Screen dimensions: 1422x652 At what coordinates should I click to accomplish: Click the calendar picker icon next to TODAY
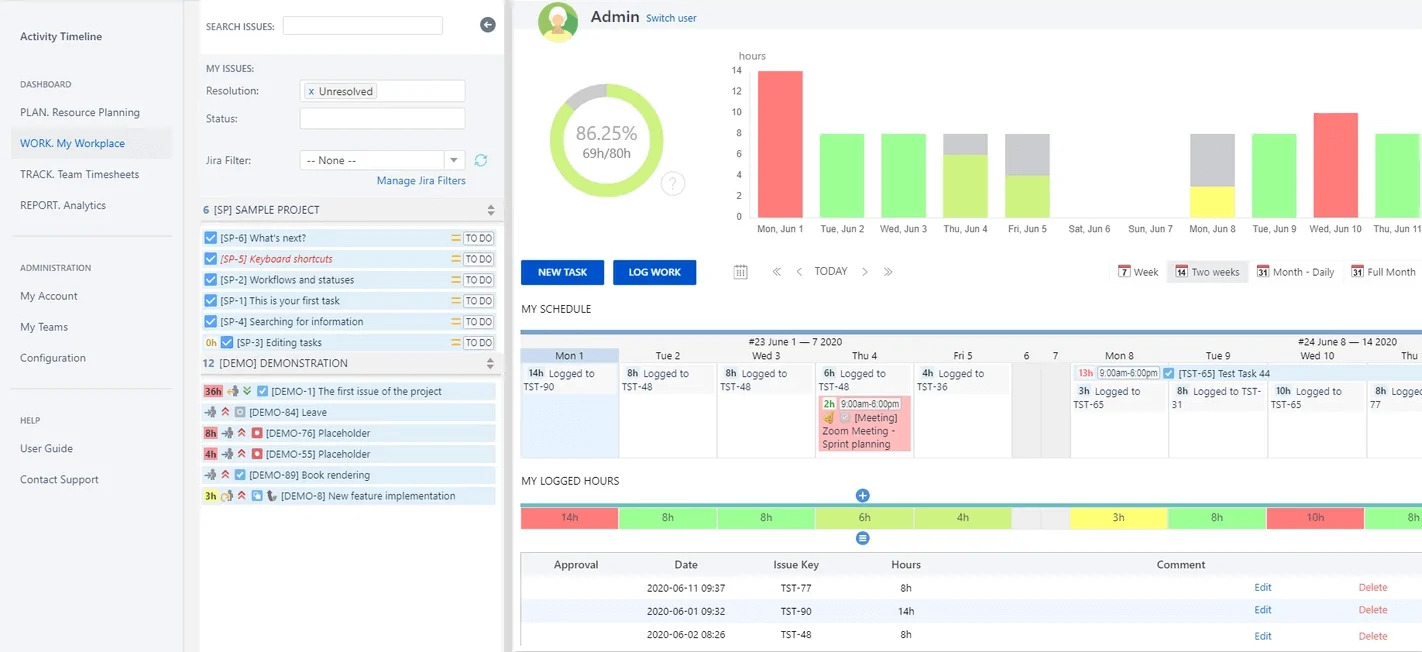(x=740, y=271)
